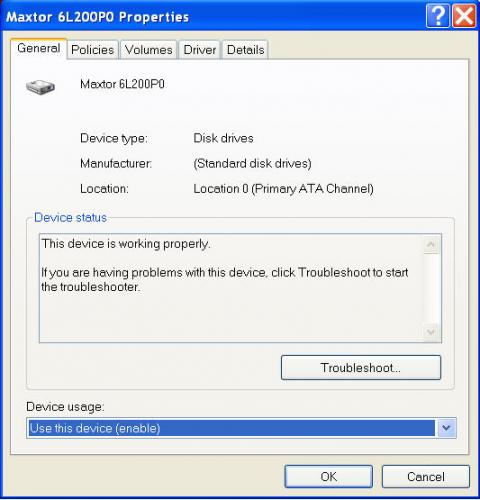
Task: Switch to the General tab
Action: tap(39, 48)
